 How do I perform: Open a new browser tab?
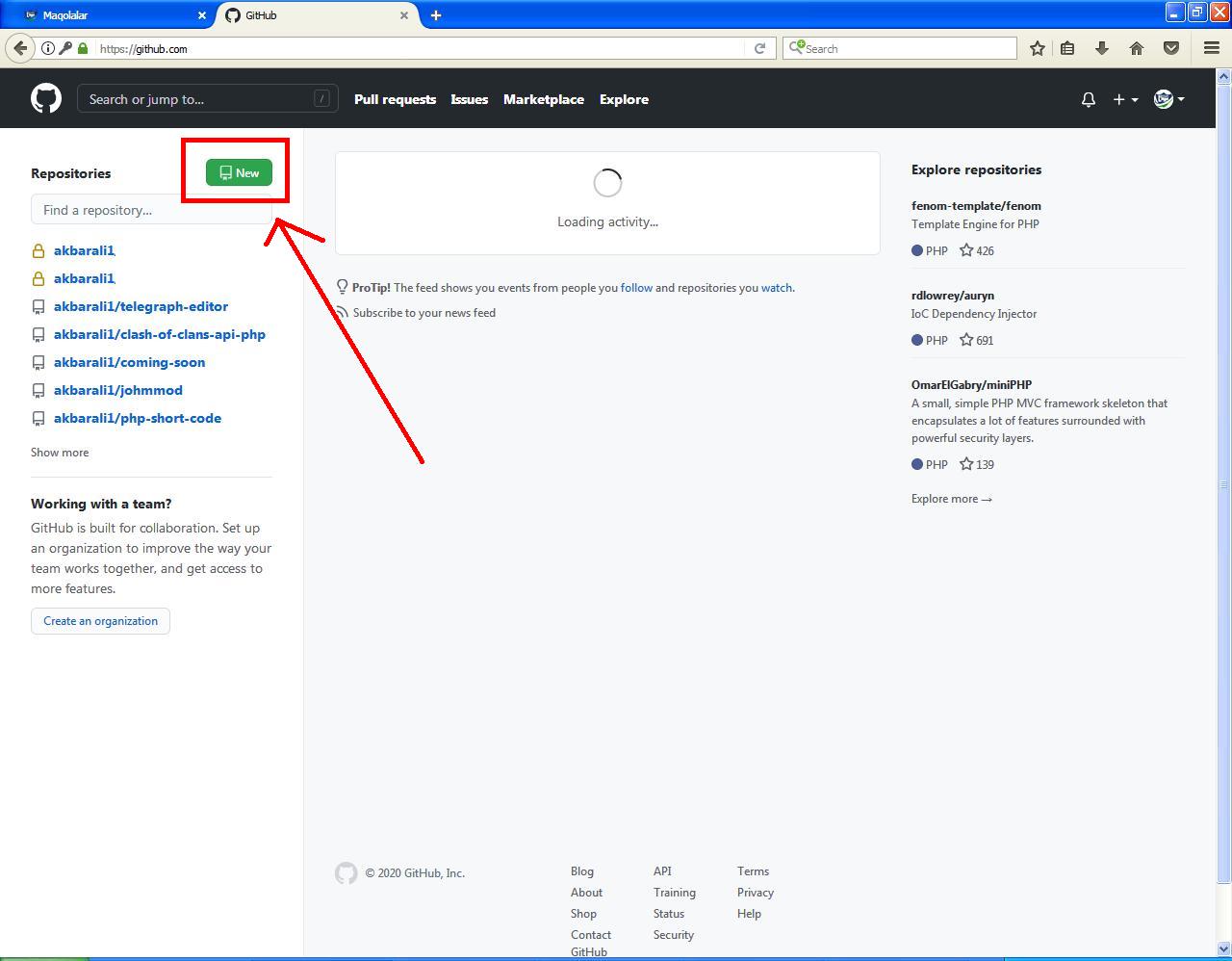coord(436,15)
